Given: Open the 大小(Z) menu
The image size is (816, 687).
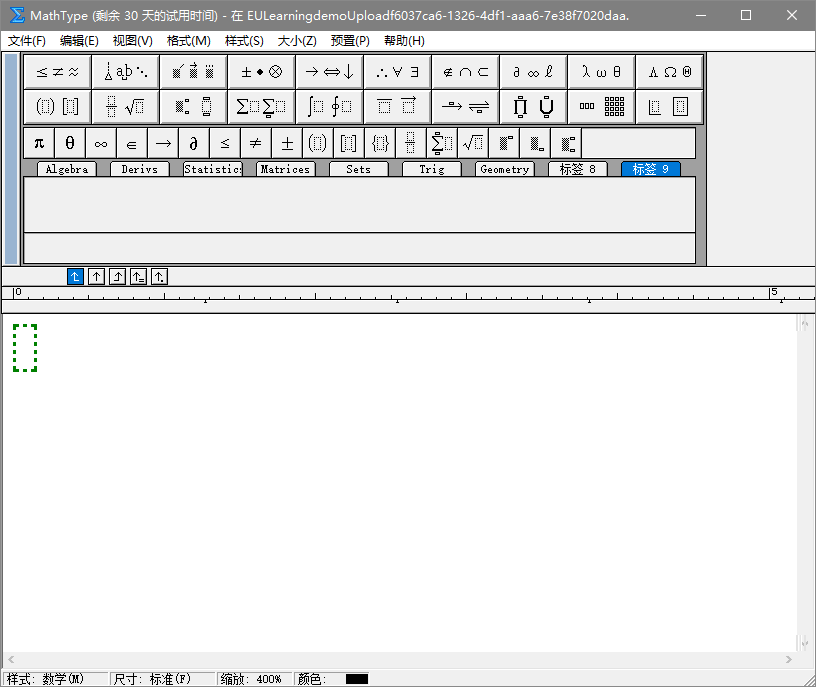Looking at the screenshot, I should tap(297, 41).
